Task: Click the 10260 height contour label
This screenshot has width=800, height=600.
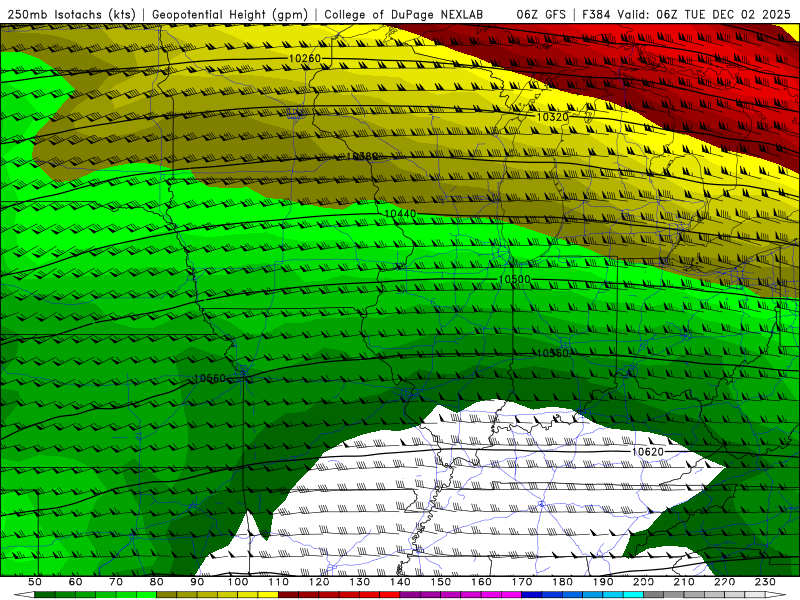Action: pos(305,58)
